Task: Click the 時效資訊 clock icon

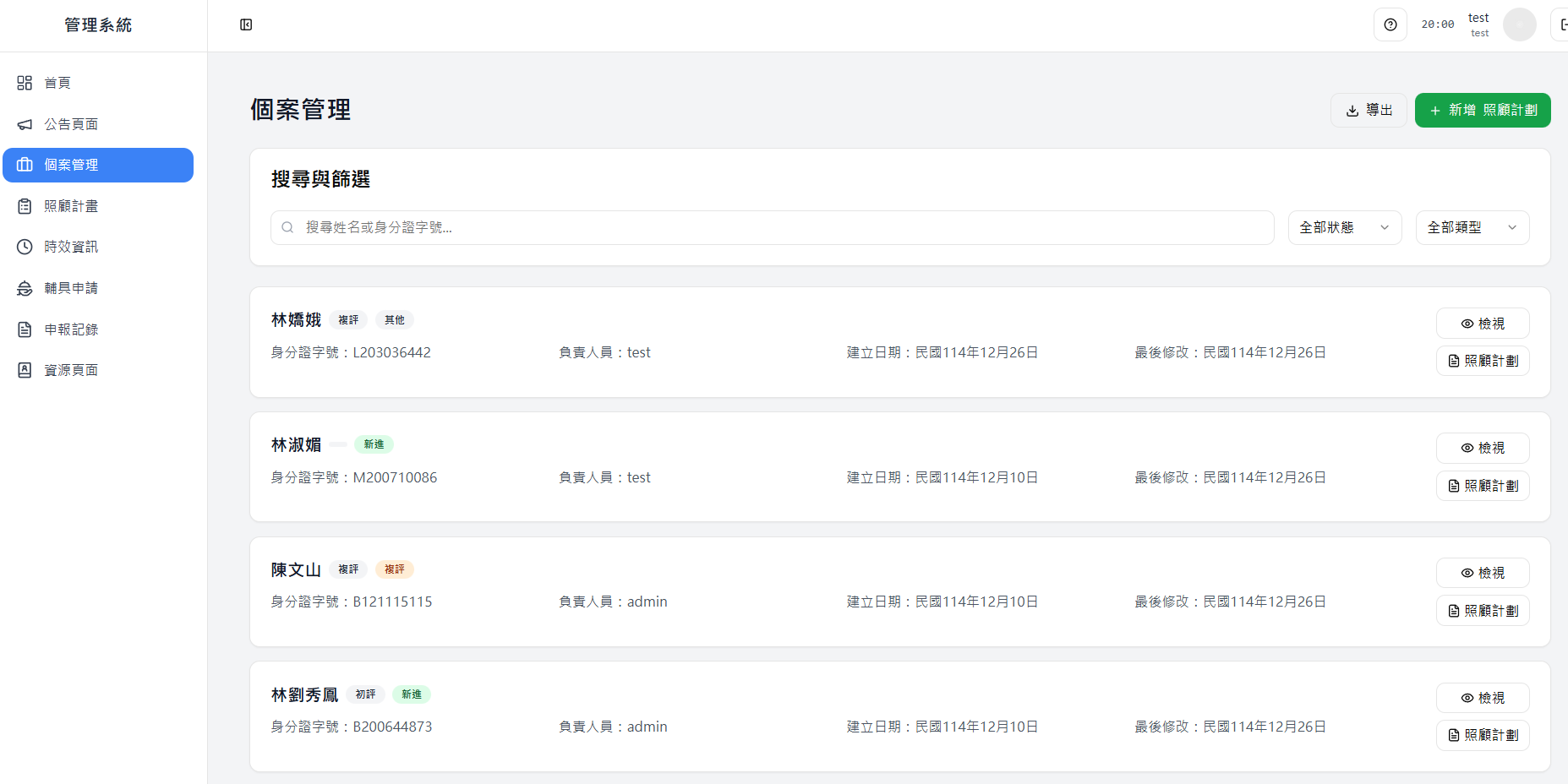Action: point(25,247)
